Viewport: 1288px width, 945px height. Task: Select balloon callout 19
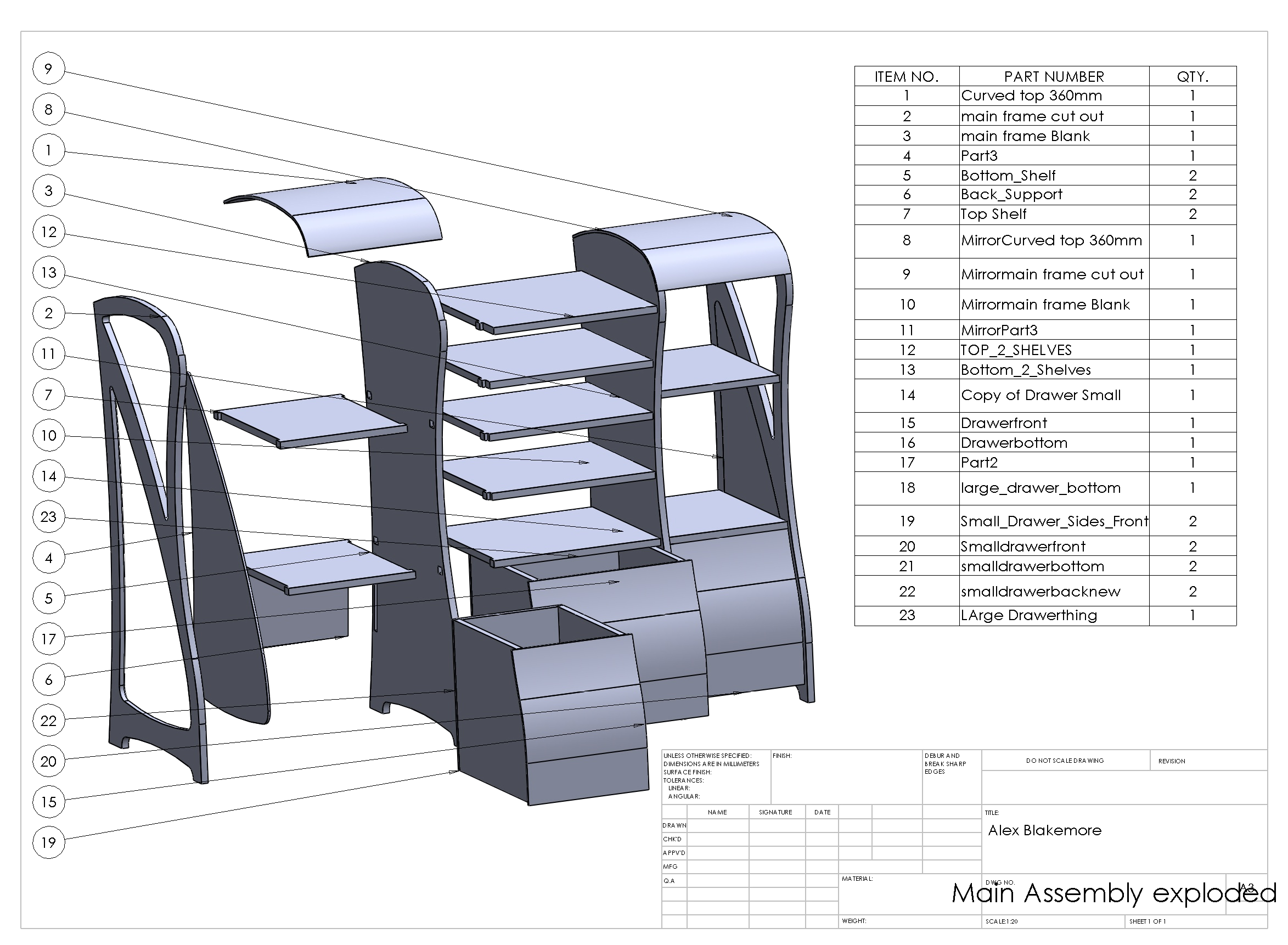click(x=49, y=842)
